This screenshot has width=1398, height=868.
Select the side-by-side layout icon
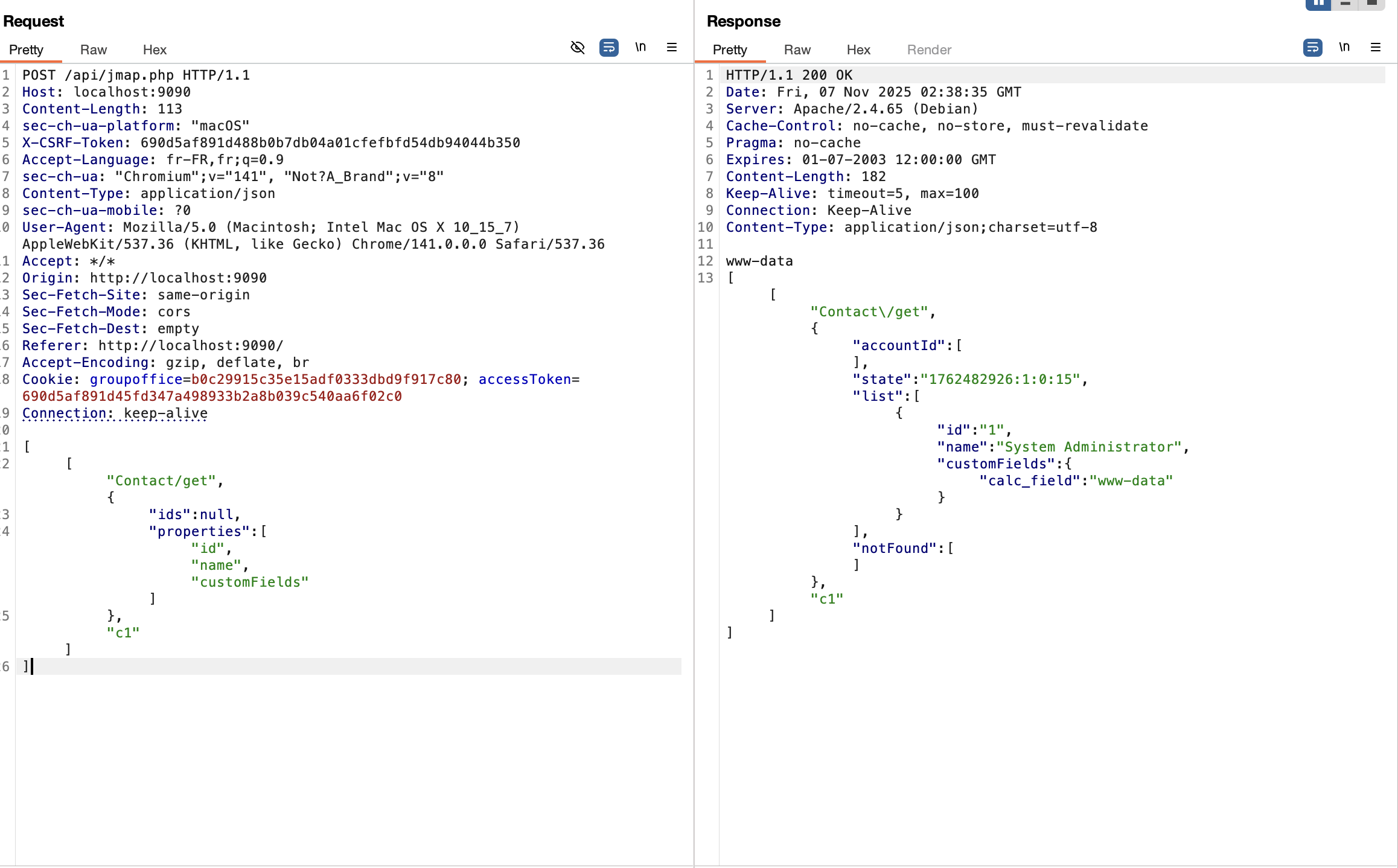click(1318, 4)
